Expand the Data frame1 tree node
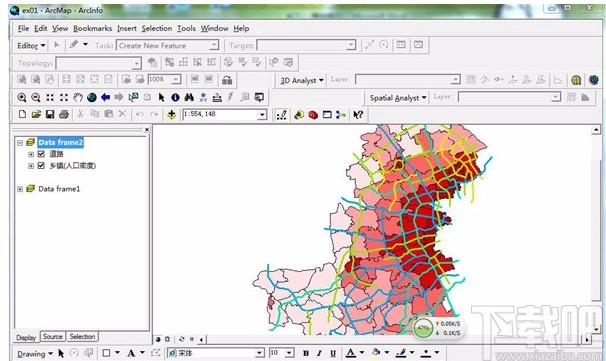Screen dimensions: 606x361 click(x=20, y=189)
